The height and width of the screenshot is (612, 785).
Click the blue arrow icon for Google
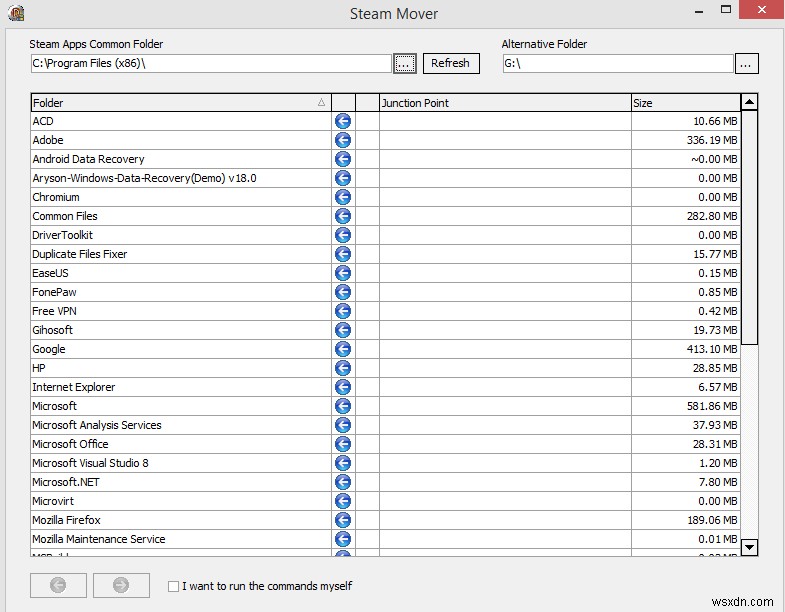pyautogui.click(x=343, y=349)
